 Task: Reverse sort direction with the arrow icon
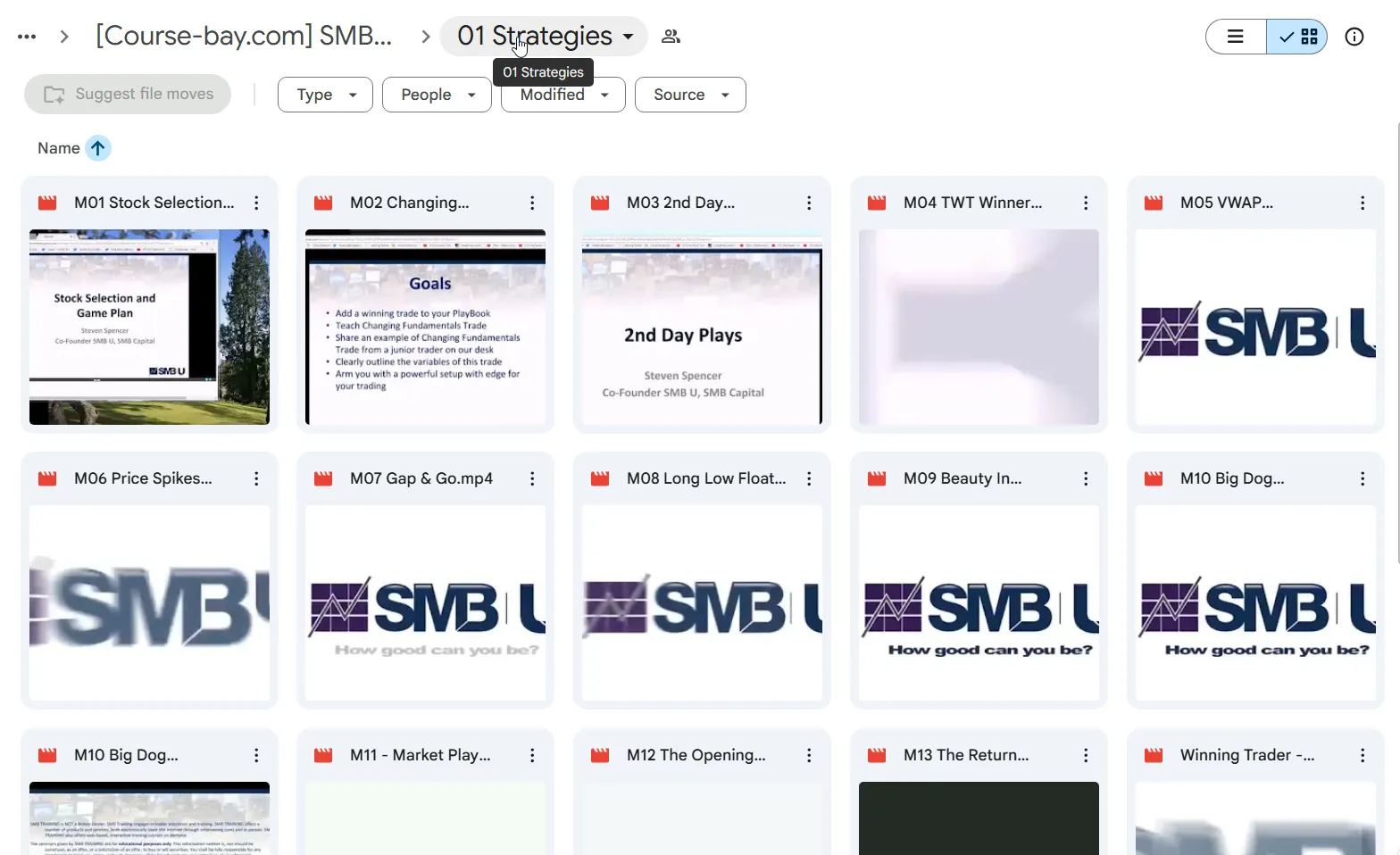point(98,148)
